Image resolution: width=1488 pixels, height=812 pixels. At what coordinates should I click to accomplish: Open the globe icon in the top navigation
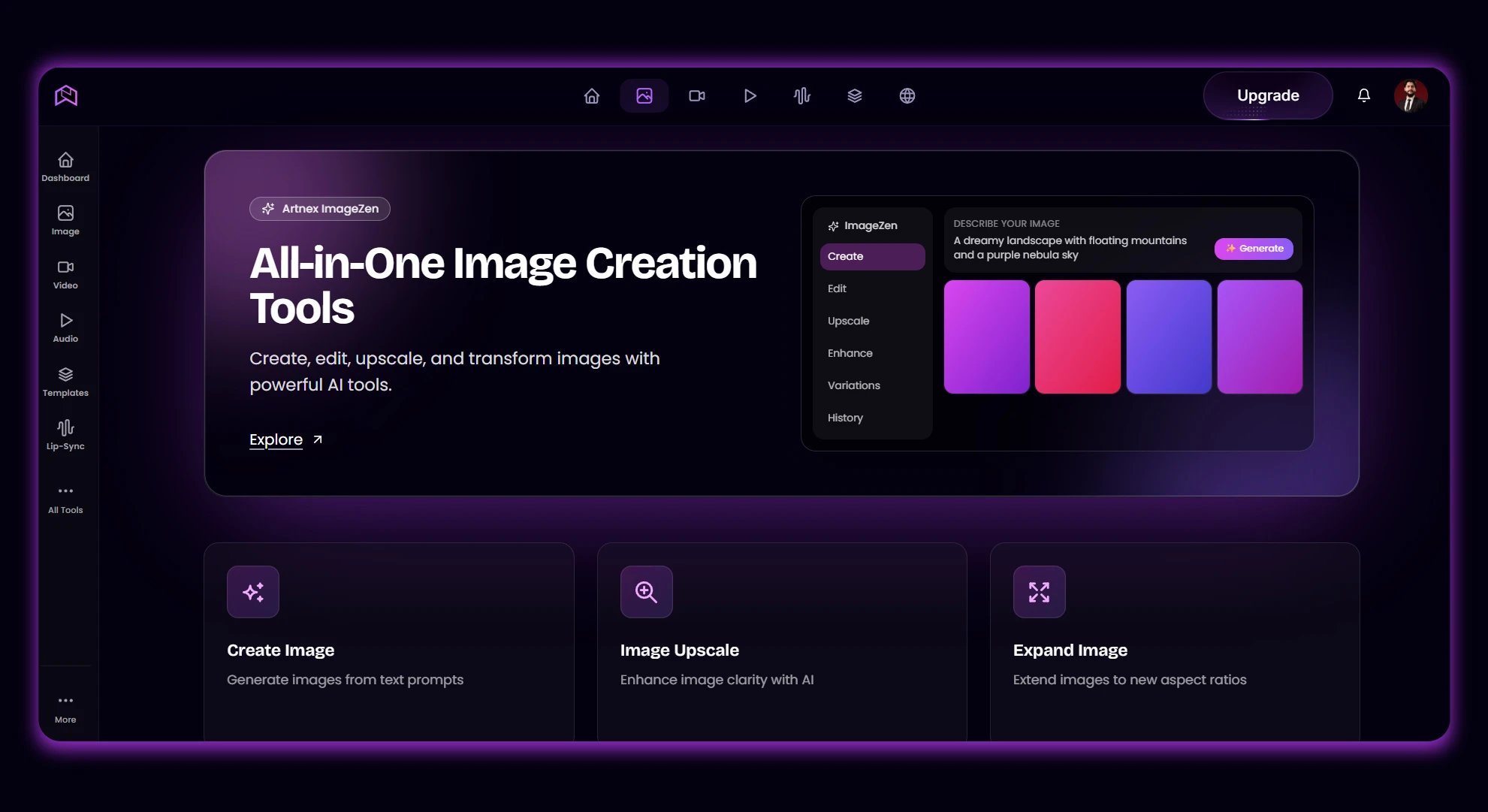[x=907, y=95]
